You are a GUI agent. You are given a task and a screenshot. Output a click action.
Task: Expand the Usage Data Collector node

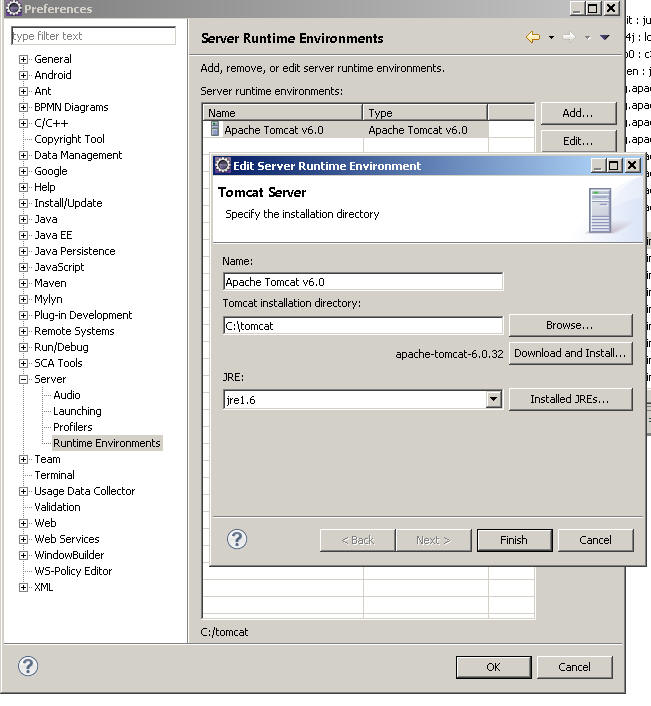pyautogui.click(x=23, y=491)
